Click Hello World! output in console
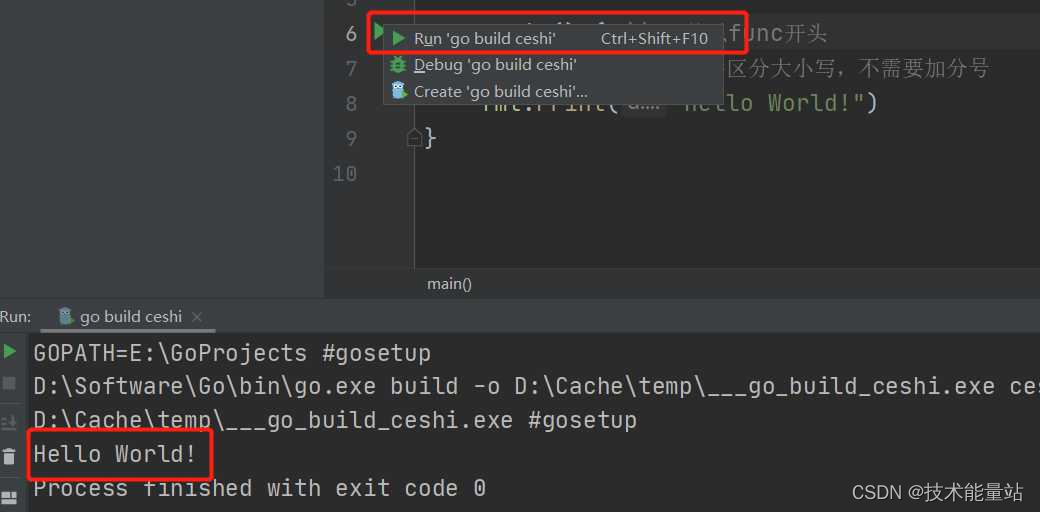 (x=115, y=454)
